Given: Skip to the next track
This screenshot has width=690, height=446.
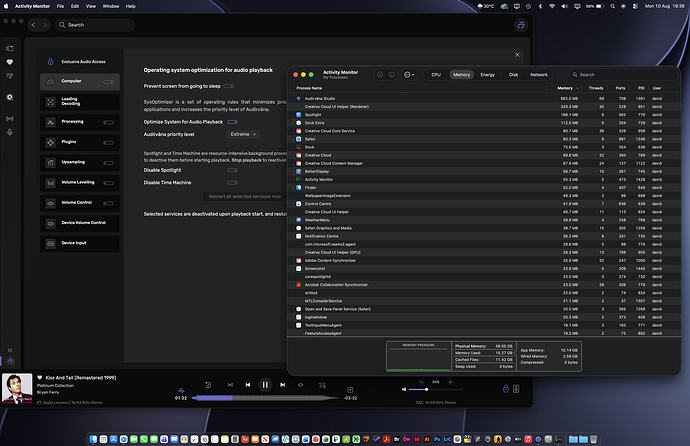Looking at the screenshot, I should (283, 385).
